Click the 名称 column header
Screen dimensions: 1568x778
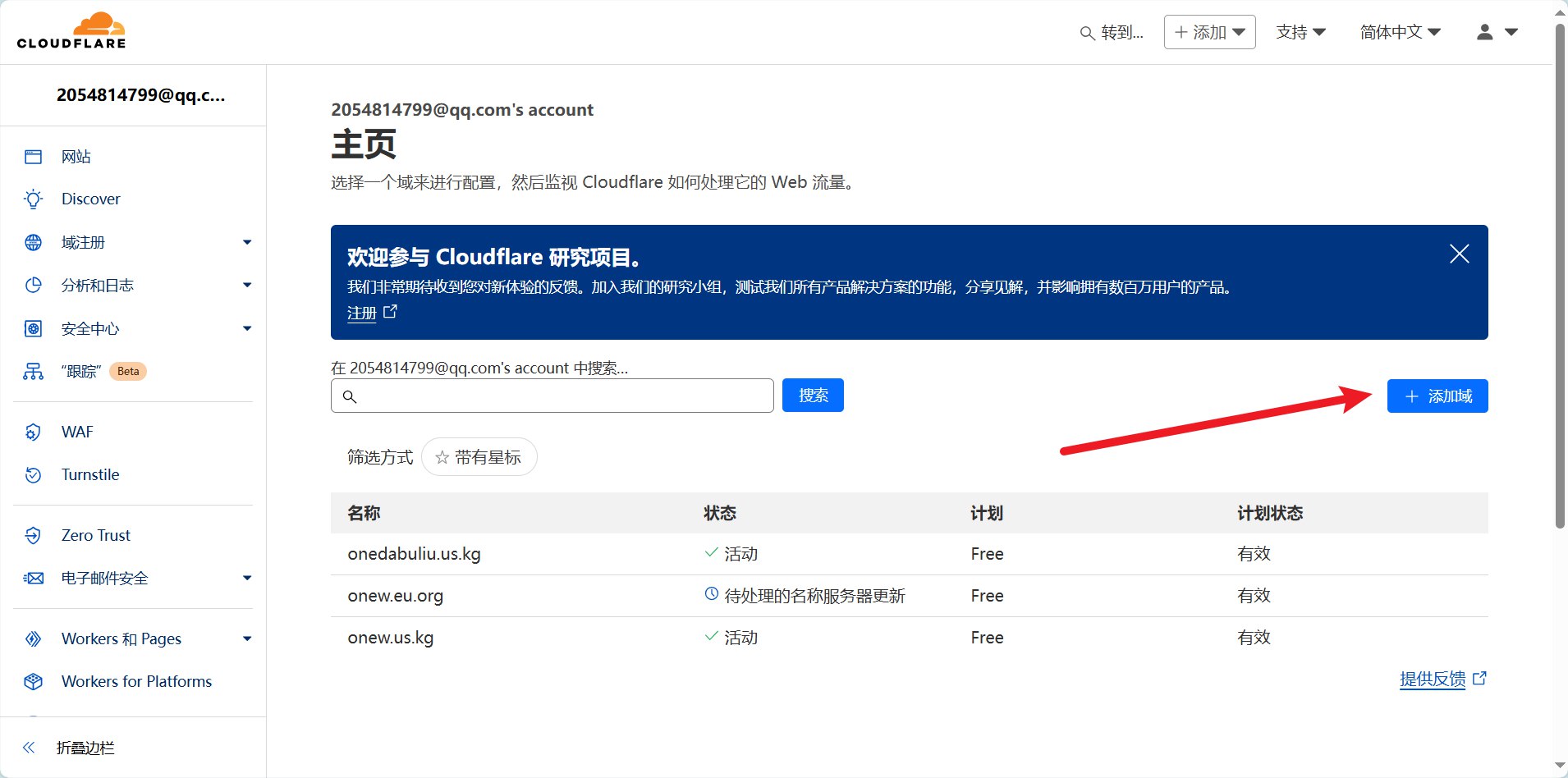pyautogui.click(x=364, y=513)
